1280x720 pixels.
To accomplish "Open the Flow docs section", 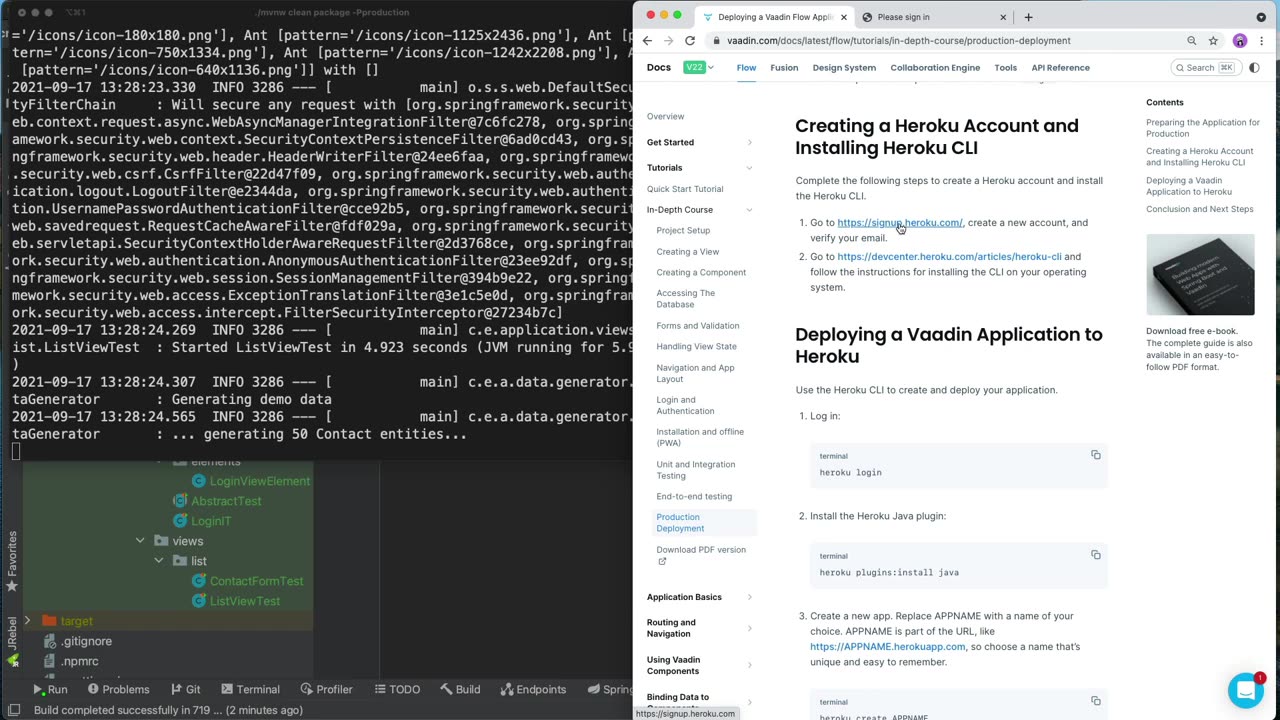I will click(x=746, y=68).
